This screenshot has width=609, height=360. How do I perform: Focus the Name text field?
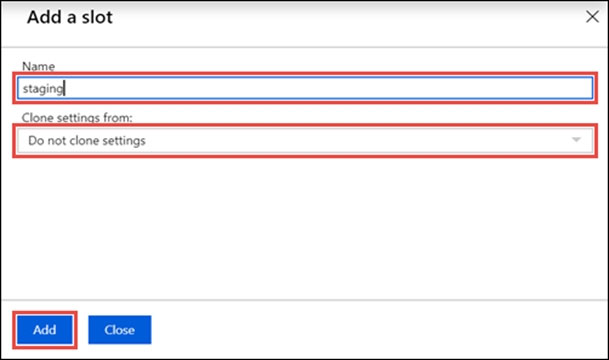coord(305,88)
